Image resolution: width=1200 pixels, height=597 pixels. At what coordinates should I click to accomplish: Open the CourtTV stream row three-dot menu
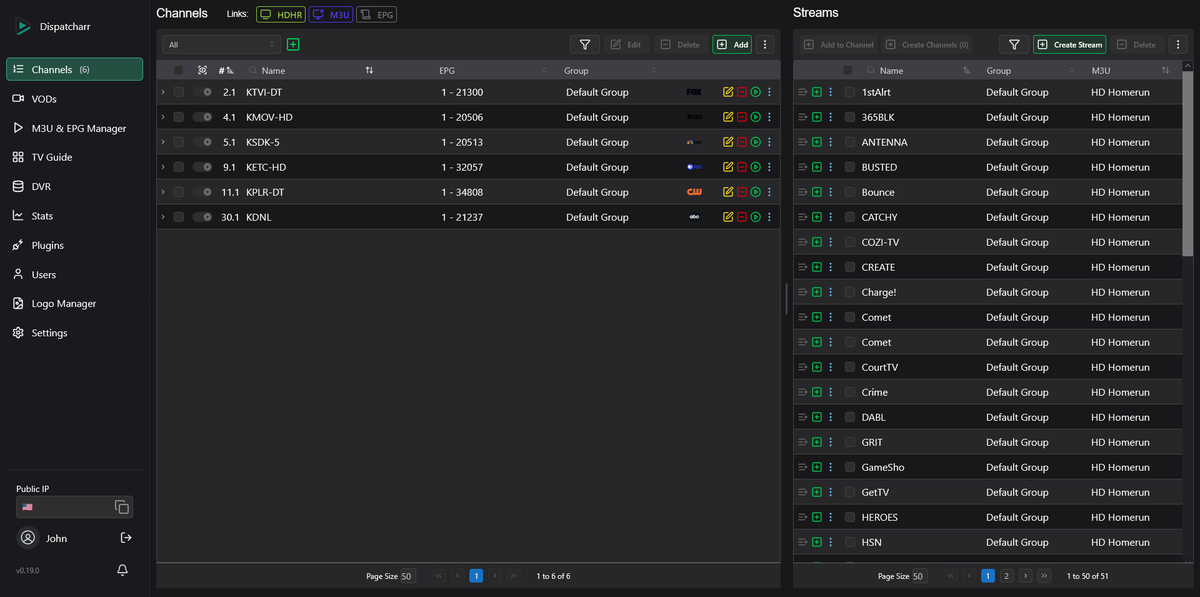(831, 367)
